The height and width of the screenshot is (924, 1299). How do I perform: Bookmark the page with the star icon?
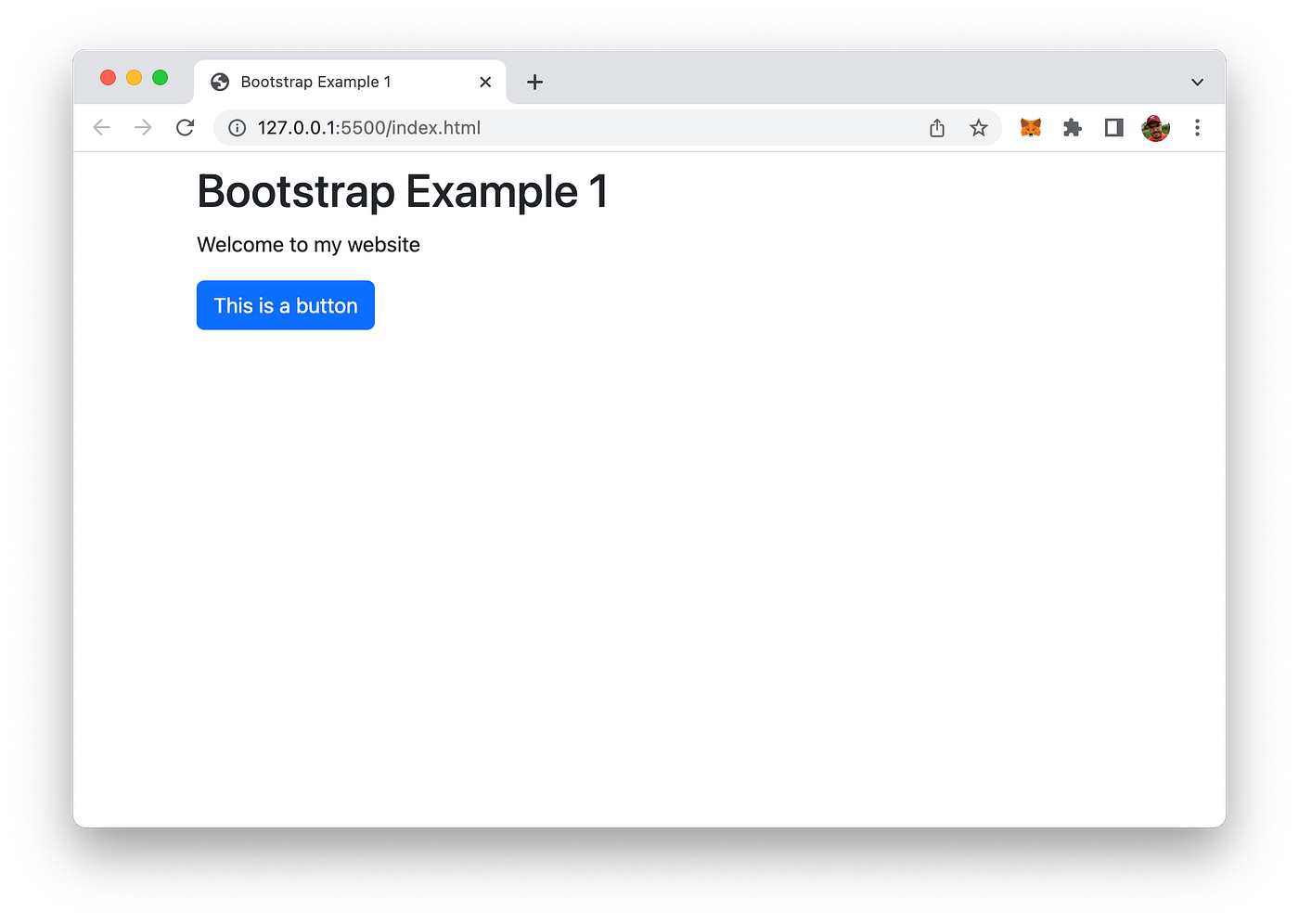click(x=979, y=127)
